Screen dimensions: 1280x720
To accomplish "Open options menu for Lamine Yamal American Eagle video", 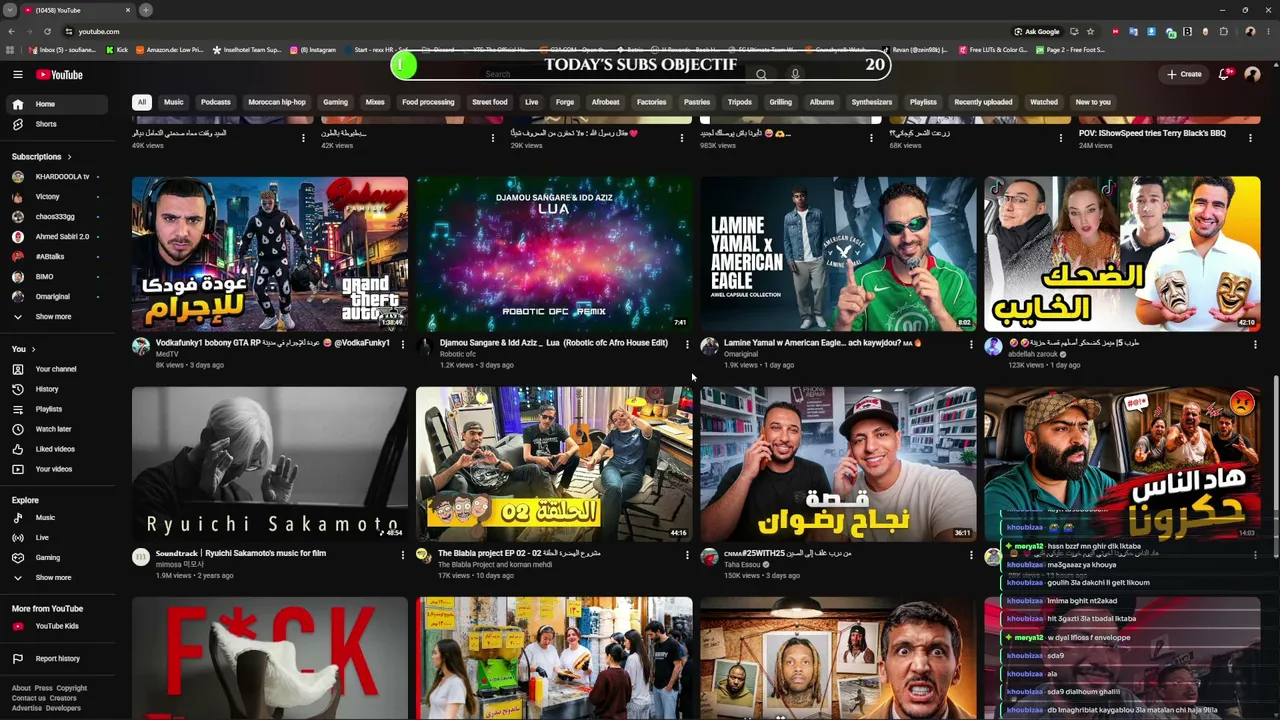I will click(971, 345).
